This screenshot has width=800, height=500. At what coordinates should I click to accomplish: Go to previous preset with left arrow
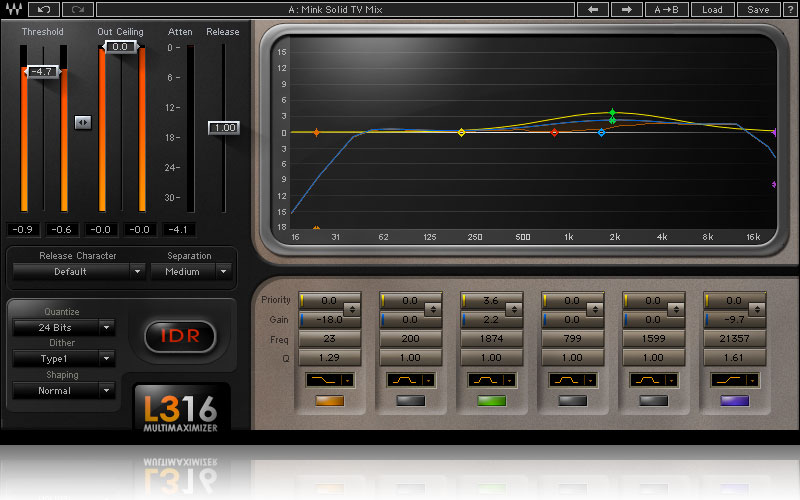click(593, 9)
